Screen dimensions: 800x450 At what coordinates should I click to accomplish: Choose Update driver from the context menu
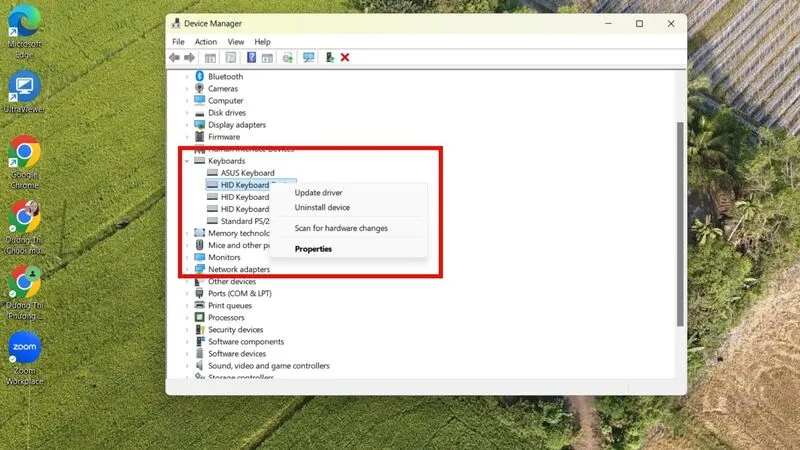[x=318, y=193]
